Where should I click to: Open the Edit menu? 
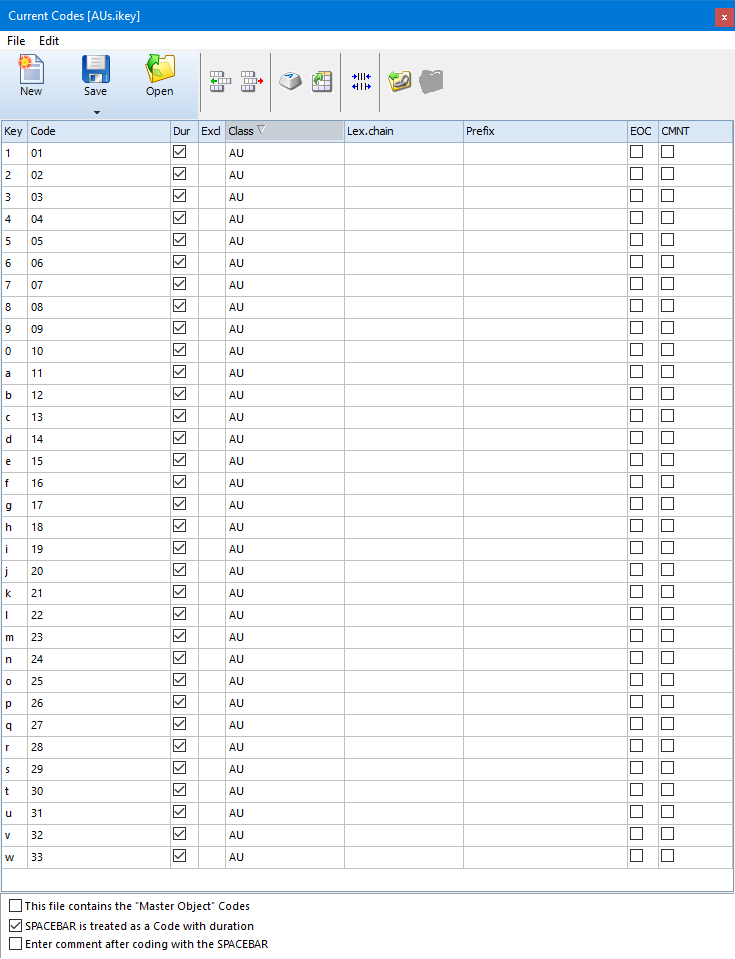pos(49,41)
